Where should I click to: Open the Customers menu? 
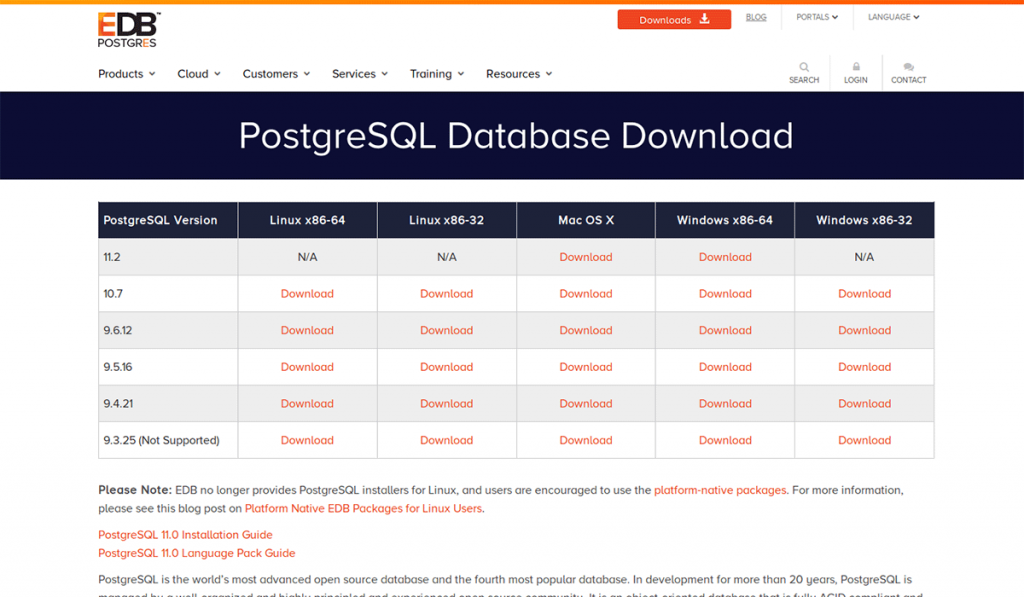pos(274,73)
